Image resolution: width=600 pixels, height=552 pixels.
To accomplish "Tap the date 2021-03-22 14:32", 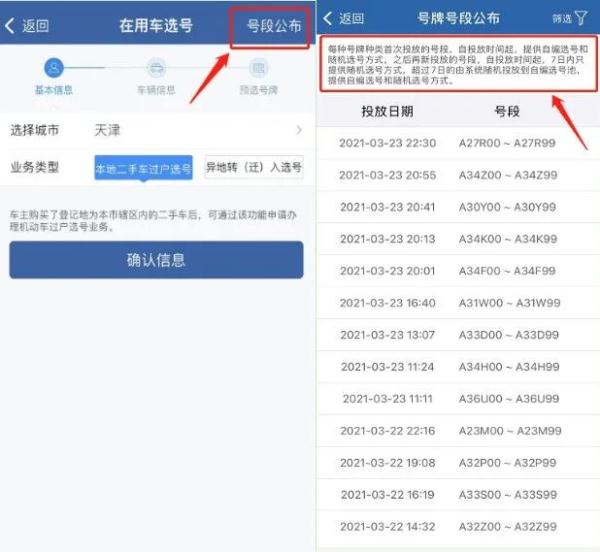I will tap(387, 527).
